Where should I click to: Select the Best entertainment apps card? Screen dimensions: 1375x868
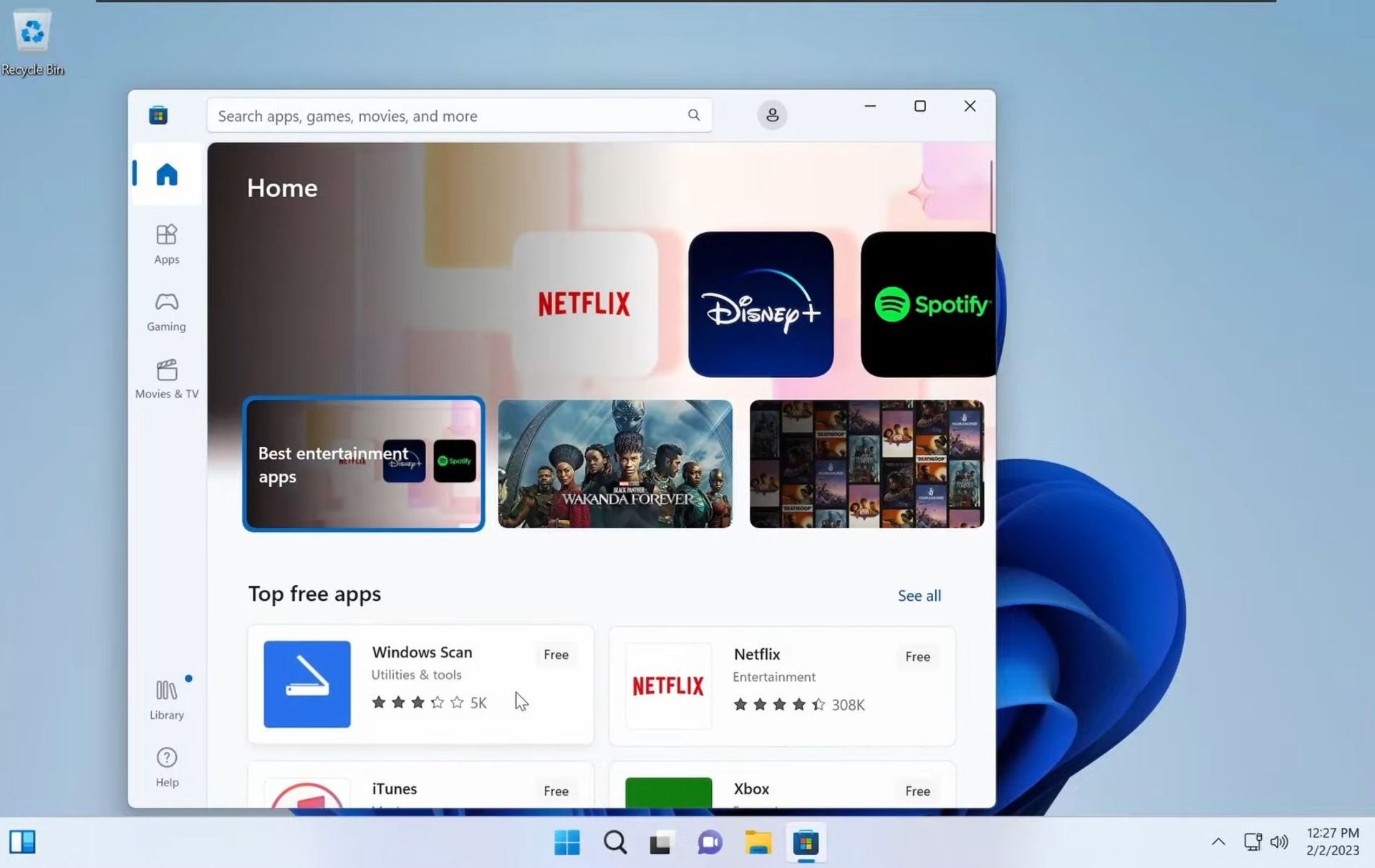point(364,464)
